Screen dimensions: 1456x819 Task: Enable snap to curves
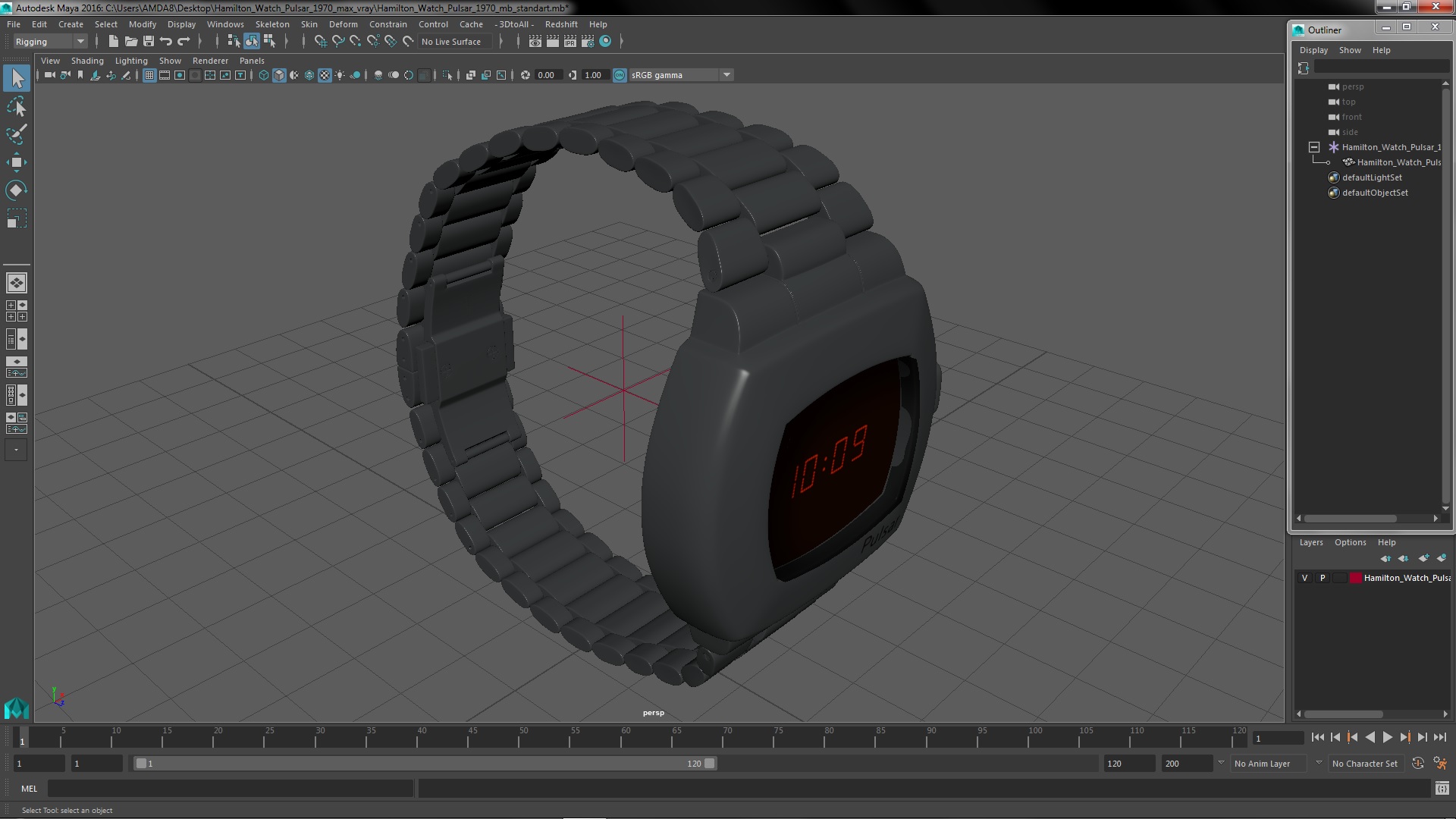tap(337, 42)
